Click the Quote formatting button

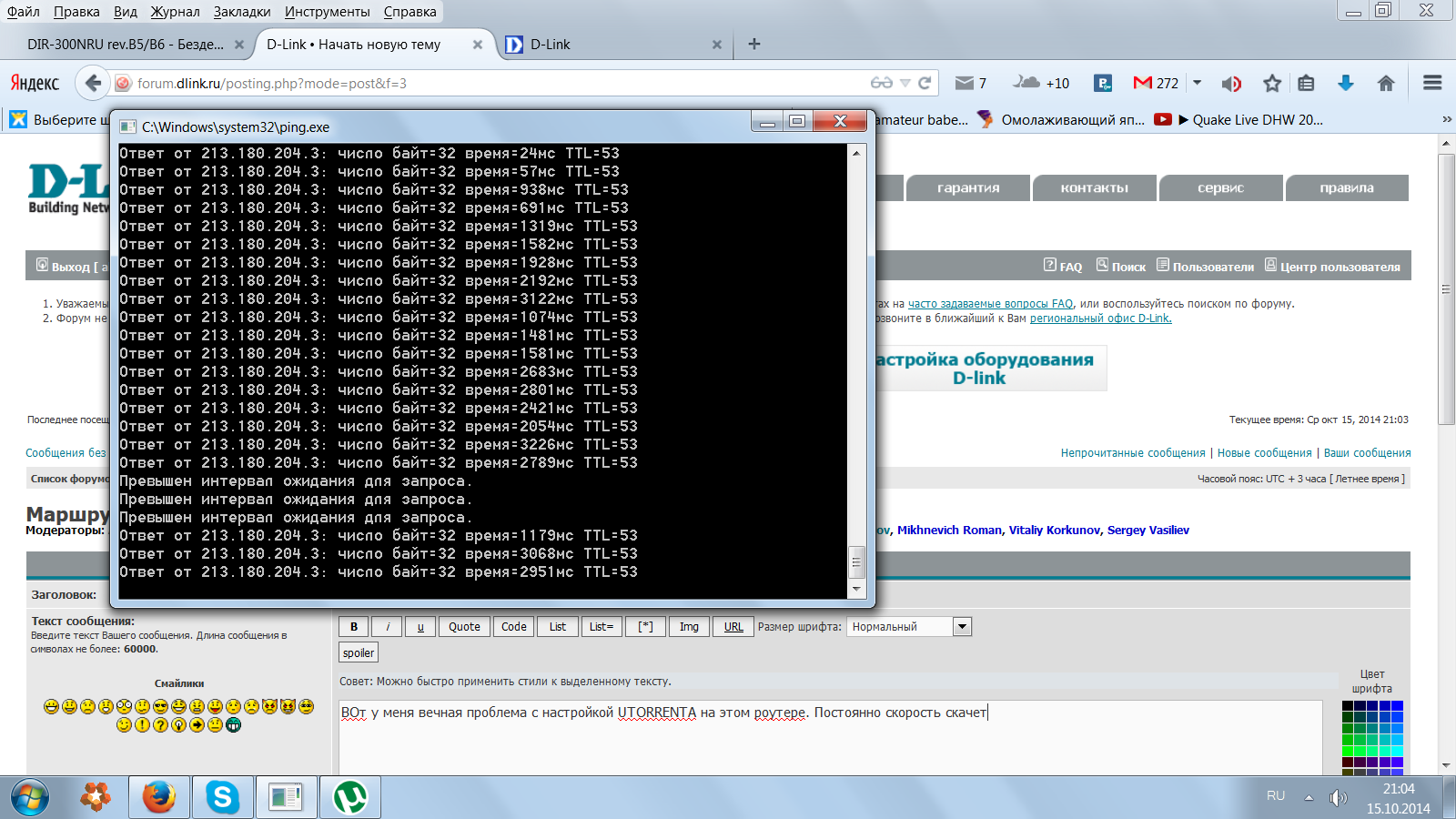tap(464, 626)
